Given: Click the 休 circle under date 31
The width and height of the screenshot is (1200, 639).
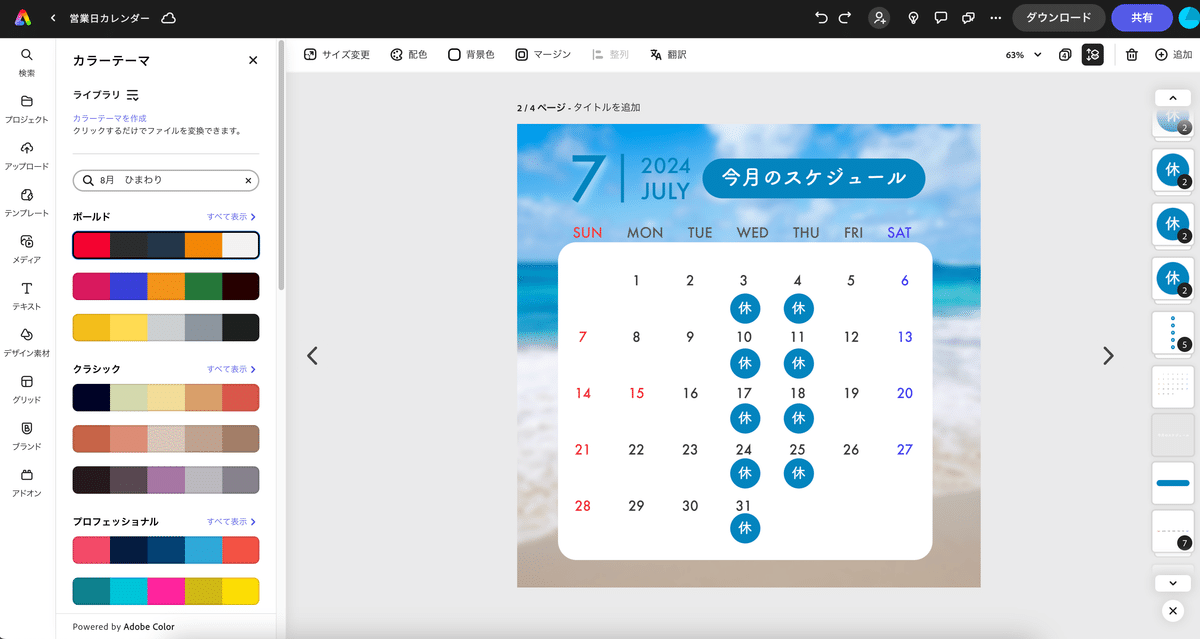Looking at the screenshot, I should coord(744,528).
